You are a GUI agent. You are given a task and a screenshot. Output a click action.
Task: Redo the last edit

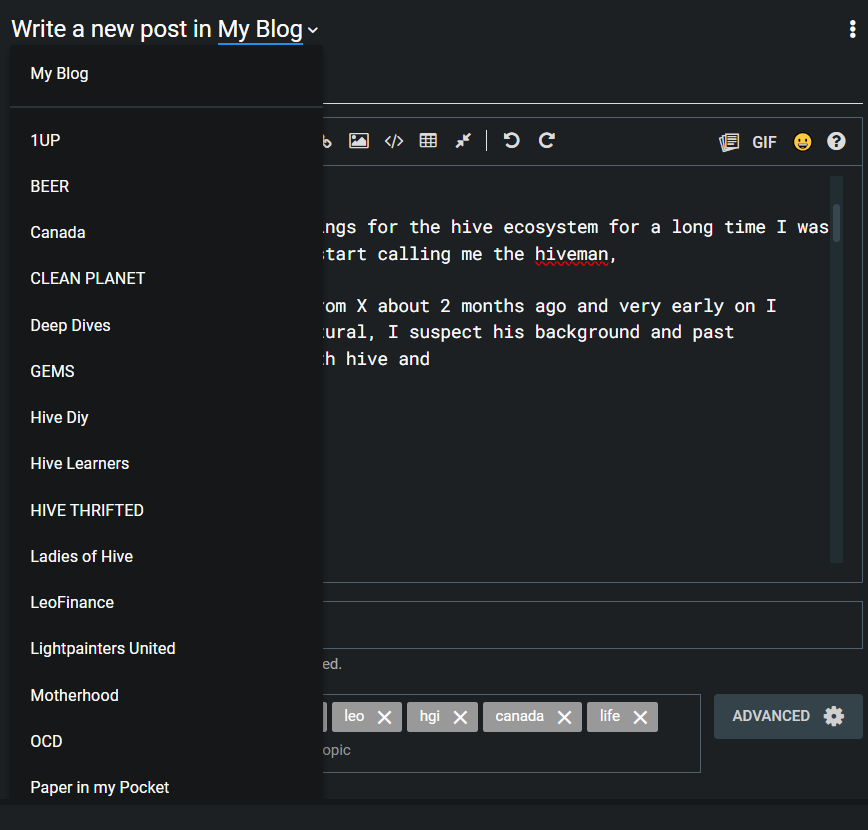pyautogui.click(x=546, y=141)
